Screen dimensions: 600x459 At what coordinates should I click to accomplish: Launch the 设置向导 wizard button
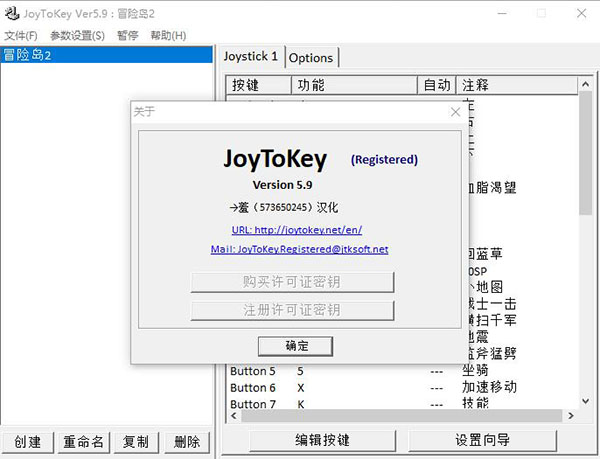482,440
